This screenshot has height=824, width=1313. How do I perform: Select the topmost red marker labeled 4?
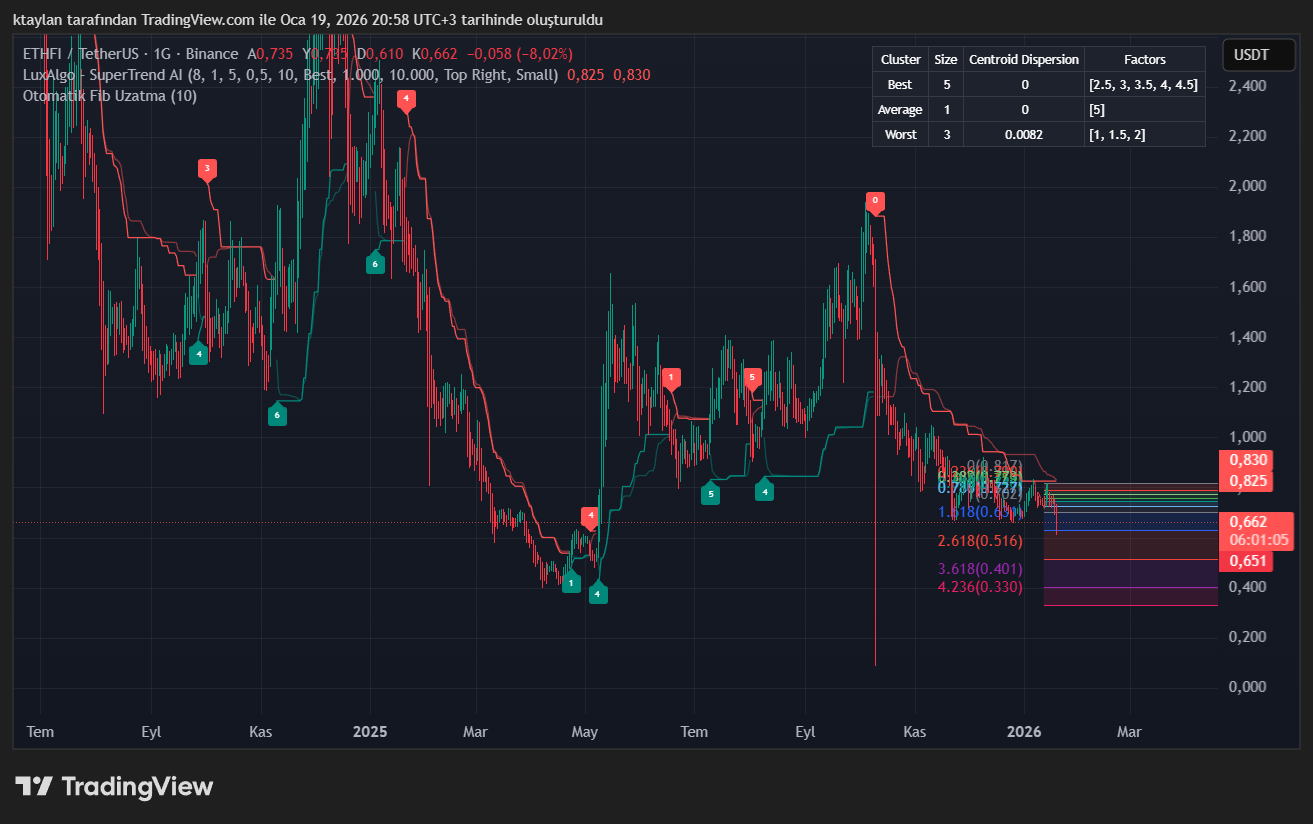pos(405,99)
